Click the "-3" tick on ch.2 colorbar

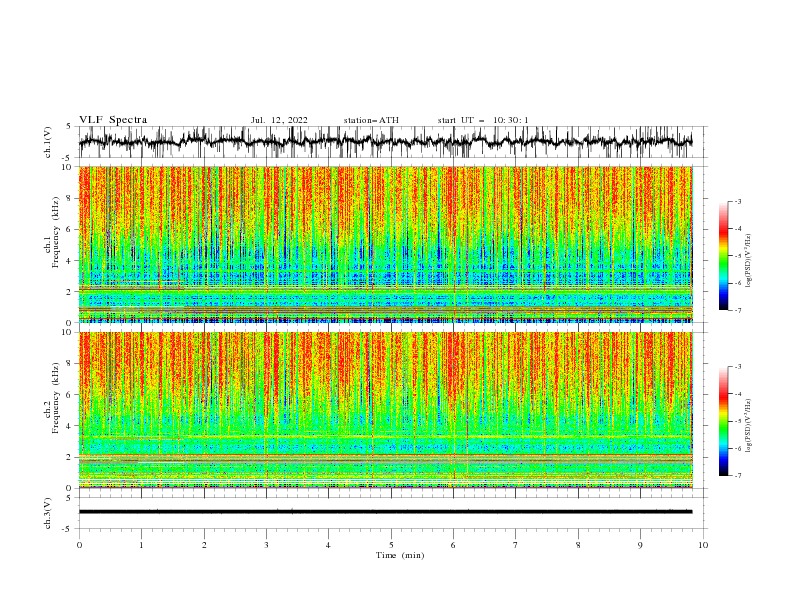click(738, 367)
